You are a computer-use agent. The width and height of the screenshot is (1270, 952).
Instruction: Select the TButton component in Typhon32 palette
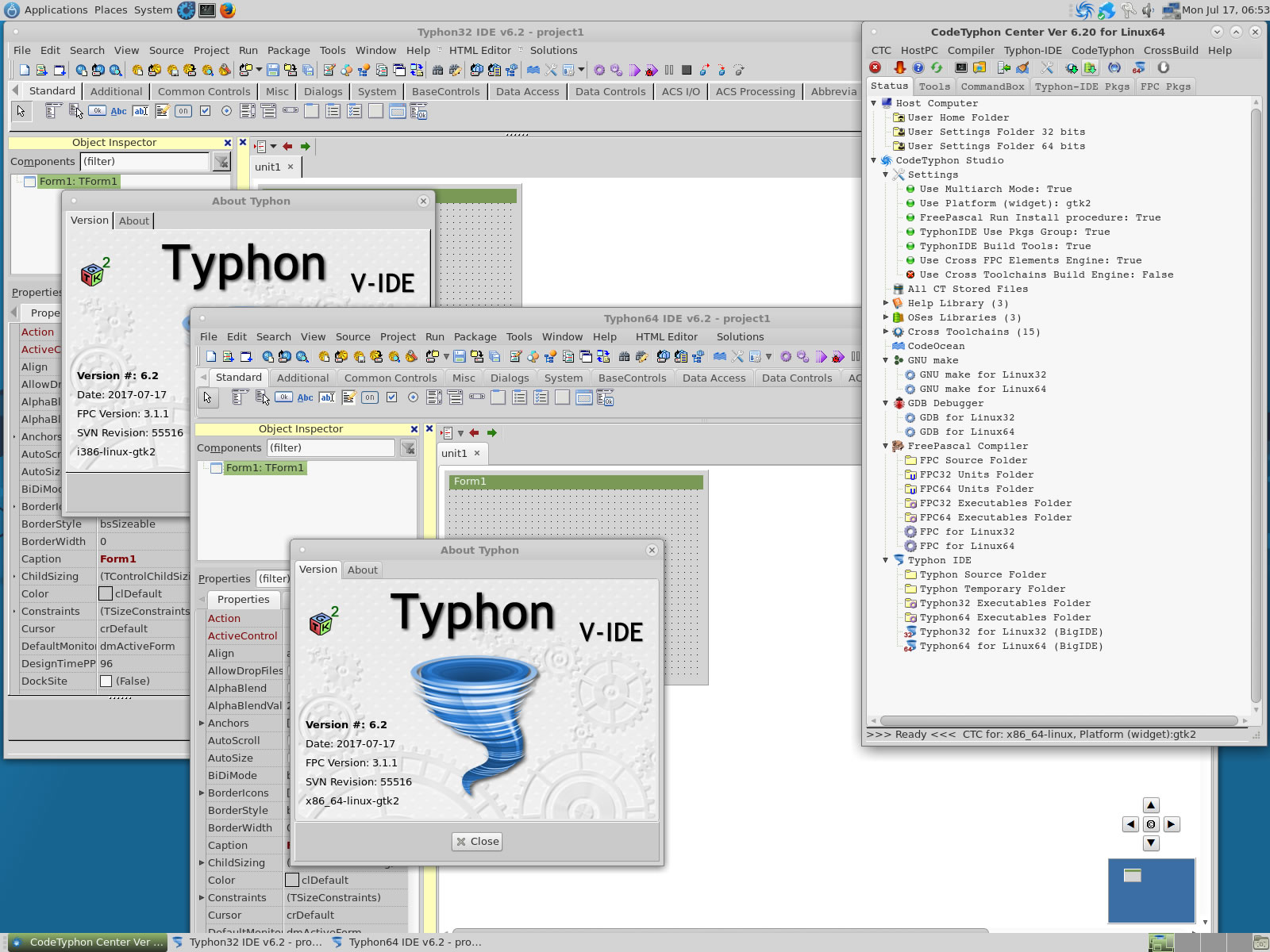(97, 111)
